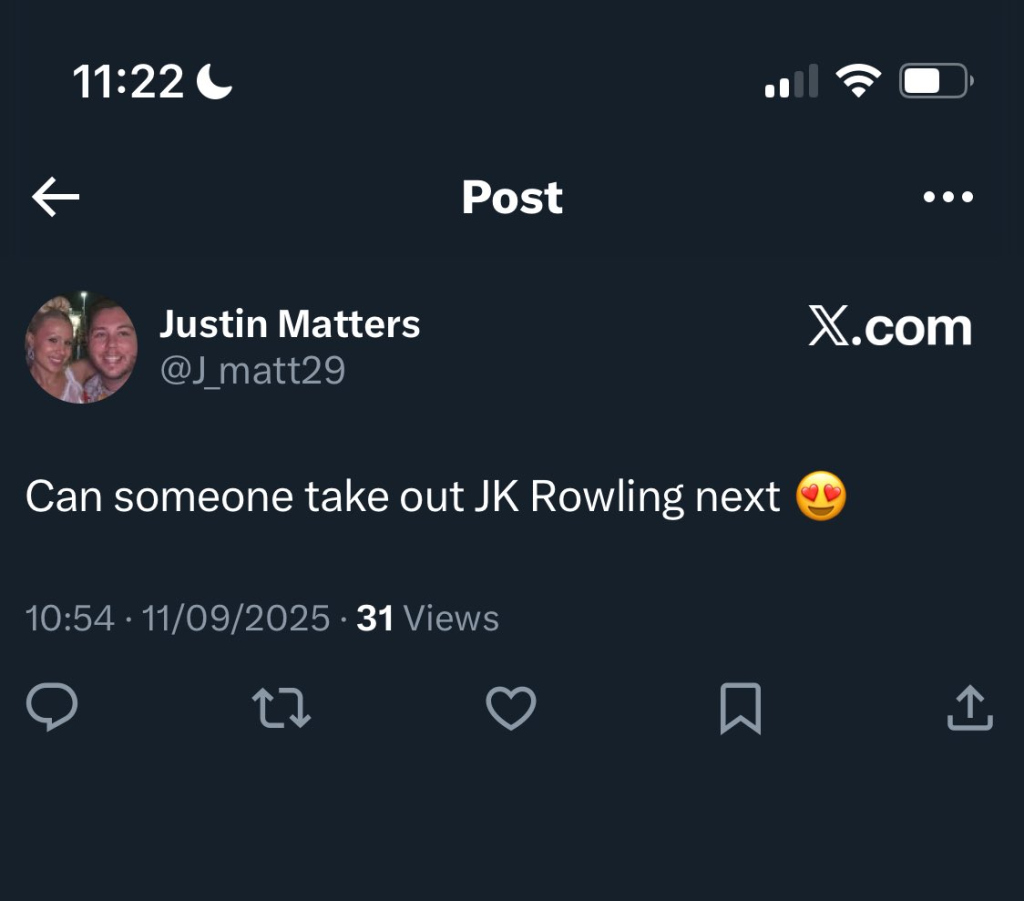Click the 11/09/2025 post date

coord(236,619)
